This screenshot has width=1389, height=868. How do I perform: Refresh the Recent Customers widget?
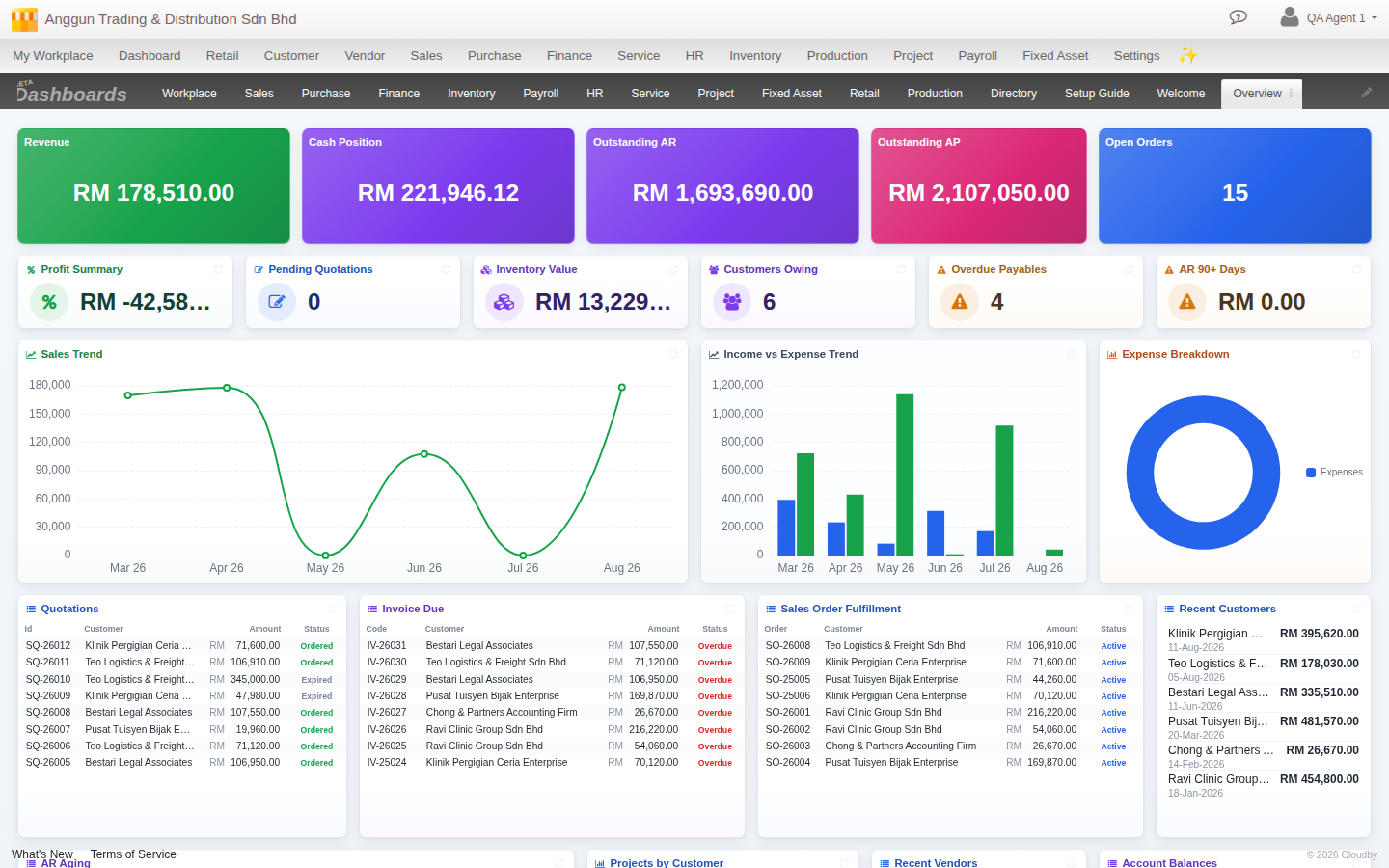click(1356, 609)
